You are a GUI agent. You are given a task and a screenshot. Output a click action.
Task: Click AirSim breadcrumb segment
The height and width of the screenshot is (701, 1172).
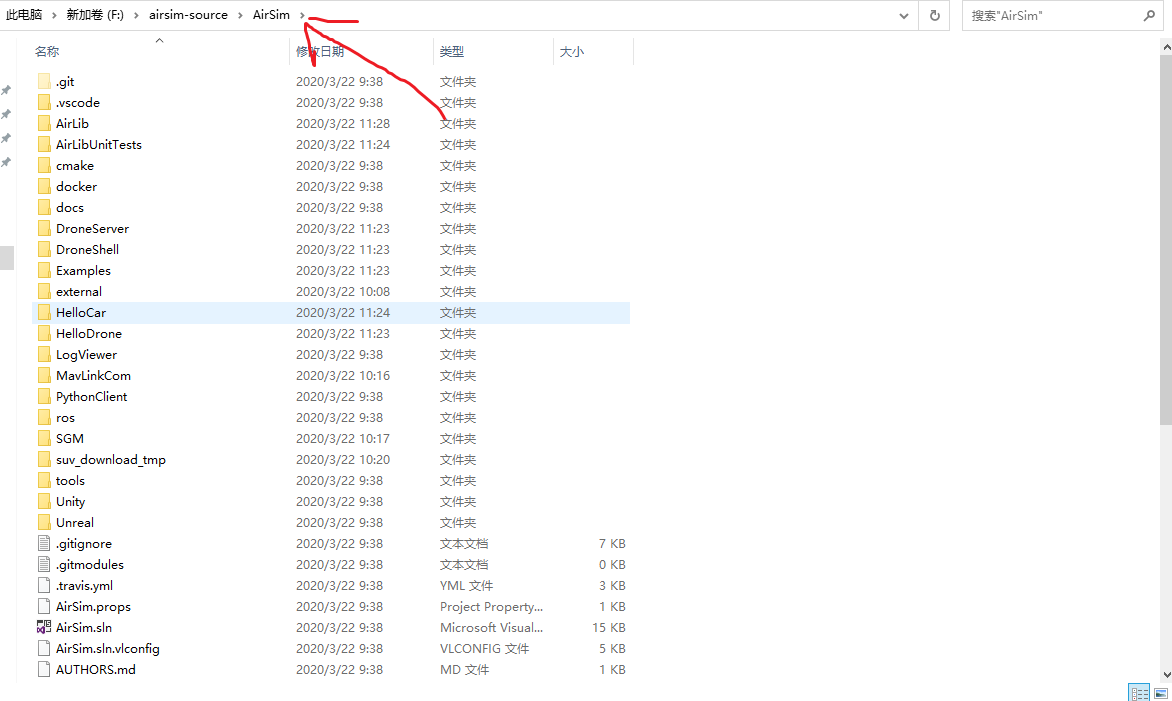[x=271, y=15]
